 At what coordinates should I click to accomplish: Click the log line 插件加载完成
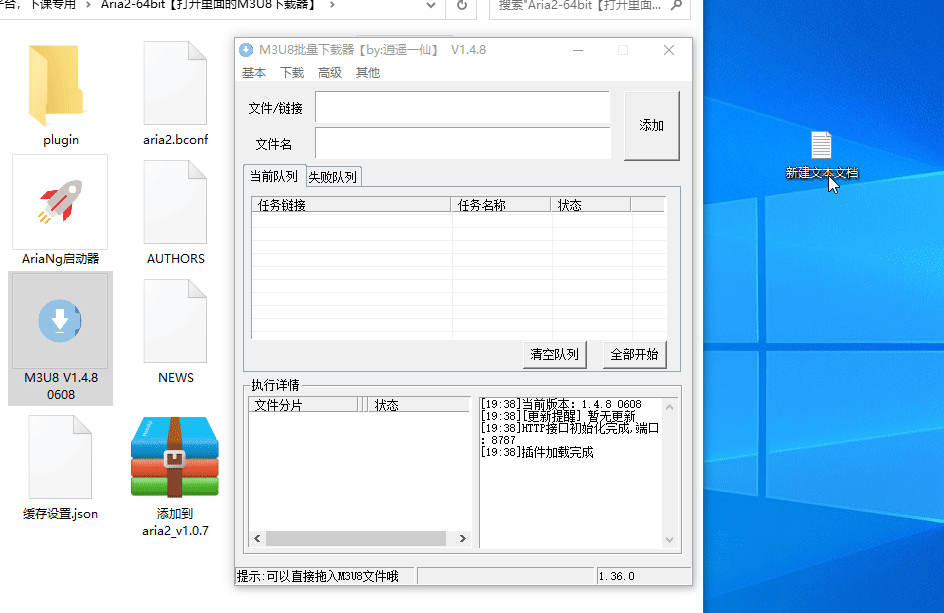[x=537, y=452]
